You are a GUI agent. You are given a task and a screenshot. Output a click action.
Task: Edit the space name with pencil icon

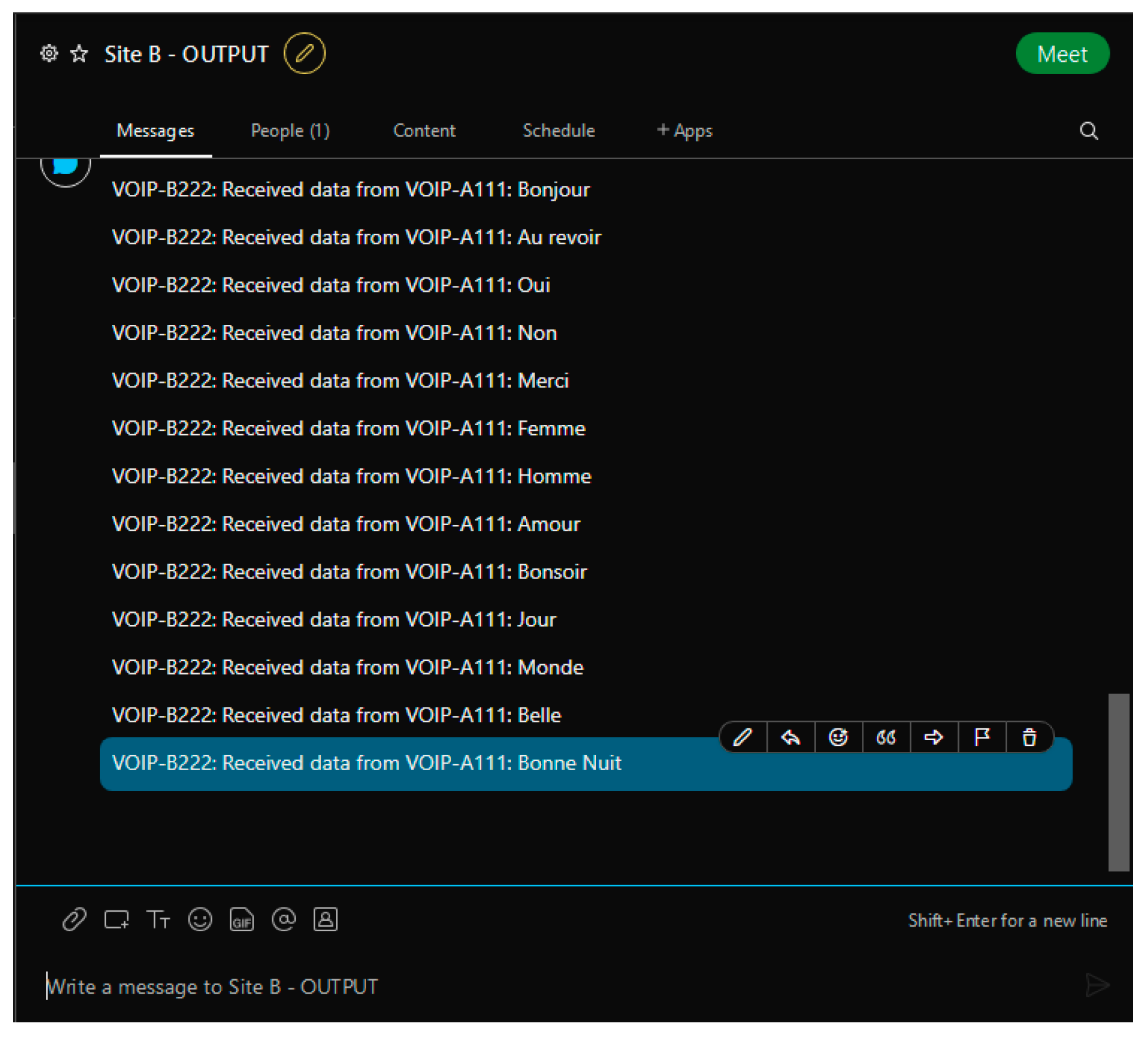click(x=304, y=53)
